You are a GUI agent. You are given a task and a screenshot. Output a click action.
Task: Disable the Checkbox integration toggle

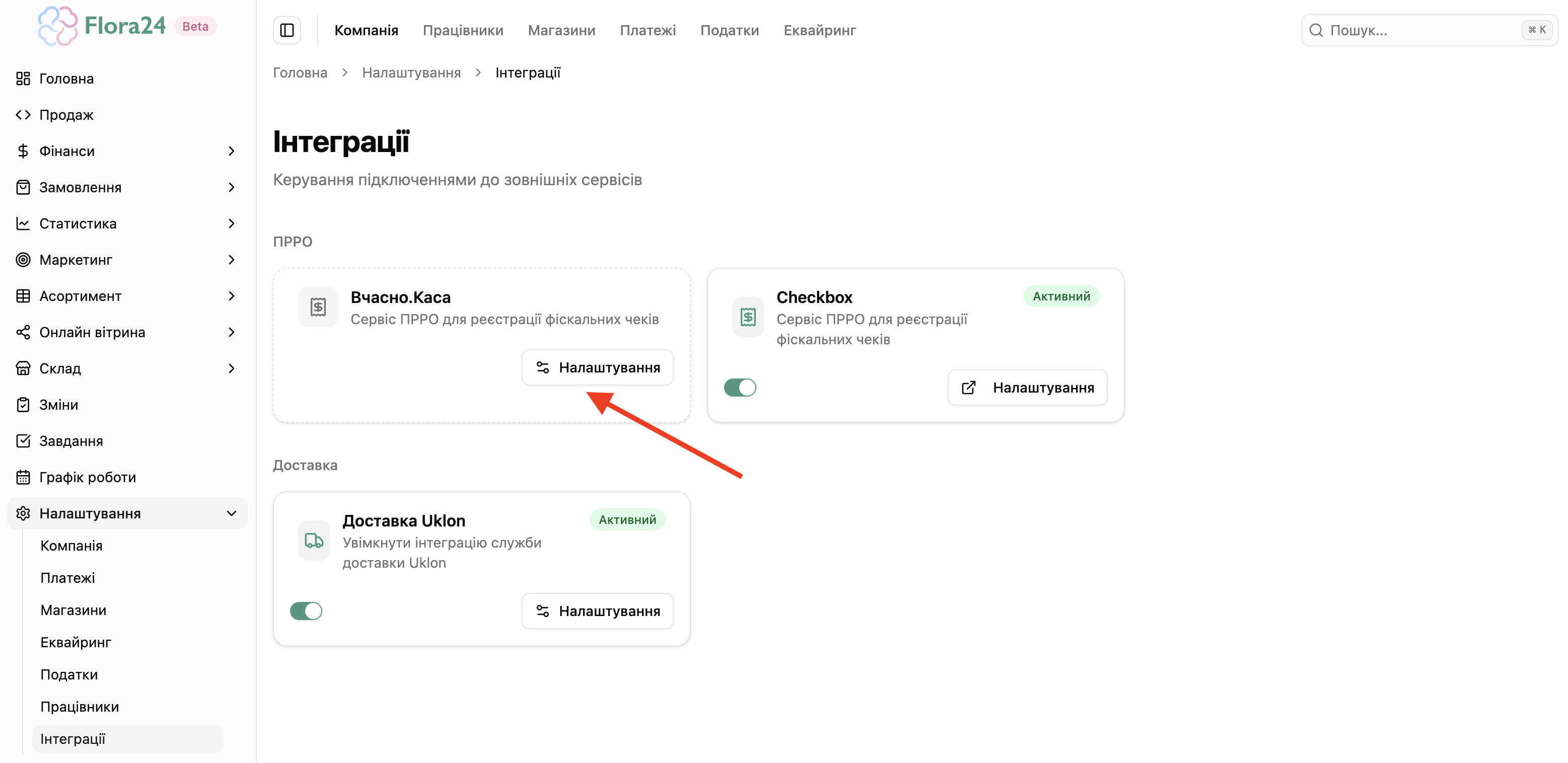tap(740, 388)
